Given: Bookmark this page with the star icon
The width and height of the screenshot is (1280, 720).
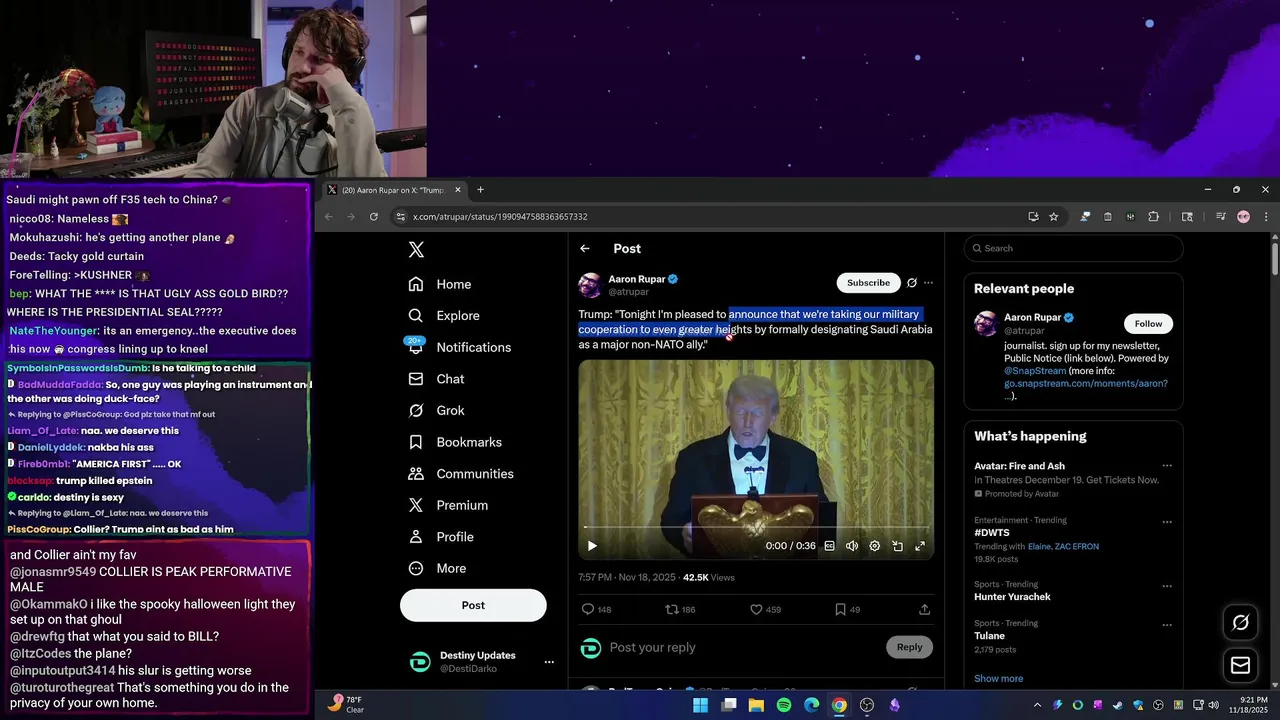Looking at the screenshot, I should click(1053, 217).
